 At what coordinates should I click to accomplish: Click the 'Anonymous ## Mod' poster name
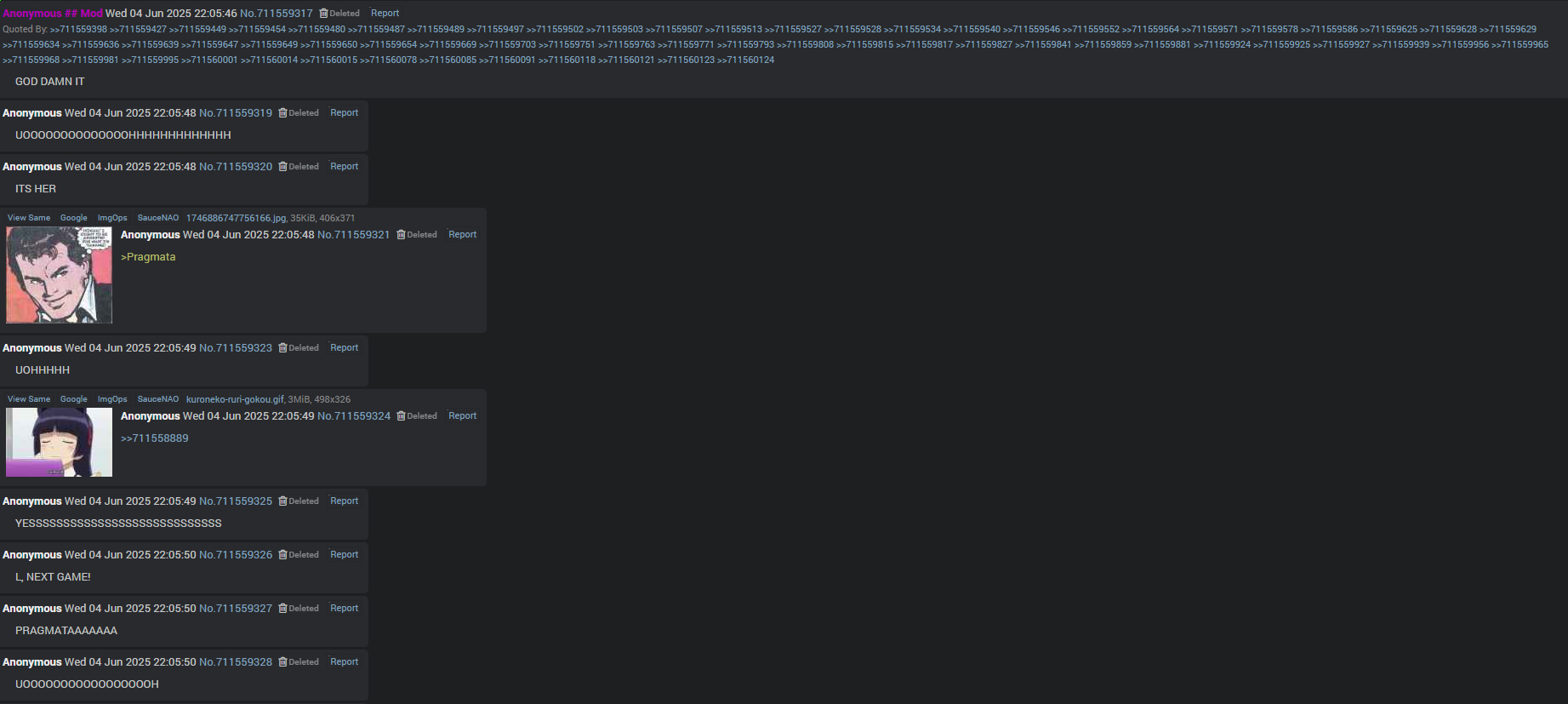tap(53, 14)
